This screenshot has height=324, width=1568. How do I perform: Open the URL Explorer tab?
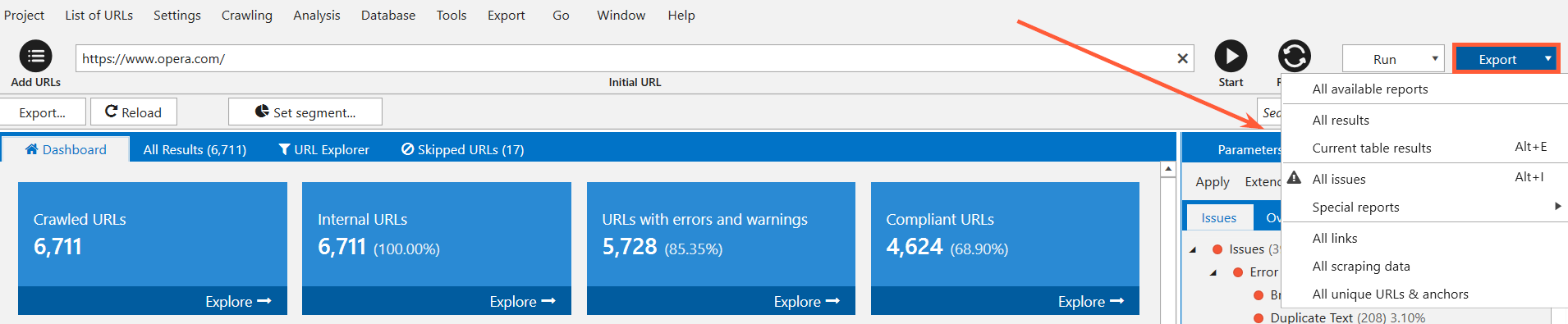click(323, 149)
